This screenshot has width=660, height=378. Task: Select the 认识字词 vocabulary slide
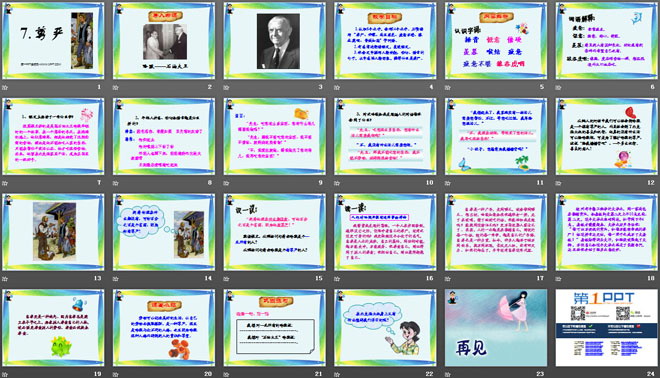click(496, 41)
